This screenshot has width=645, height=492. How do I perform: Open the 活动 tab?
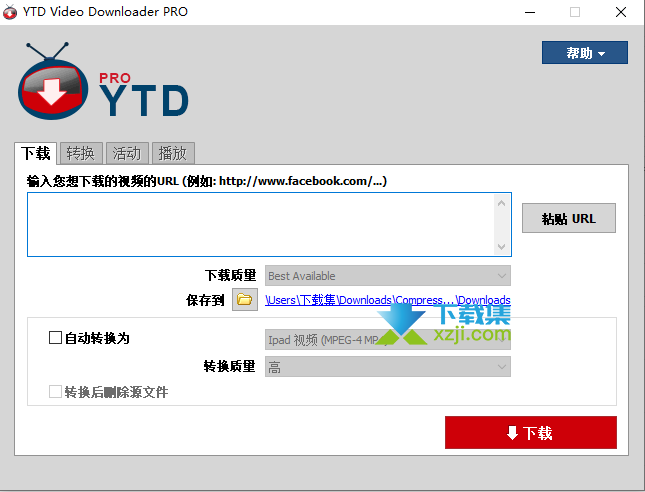pos(127,153)
